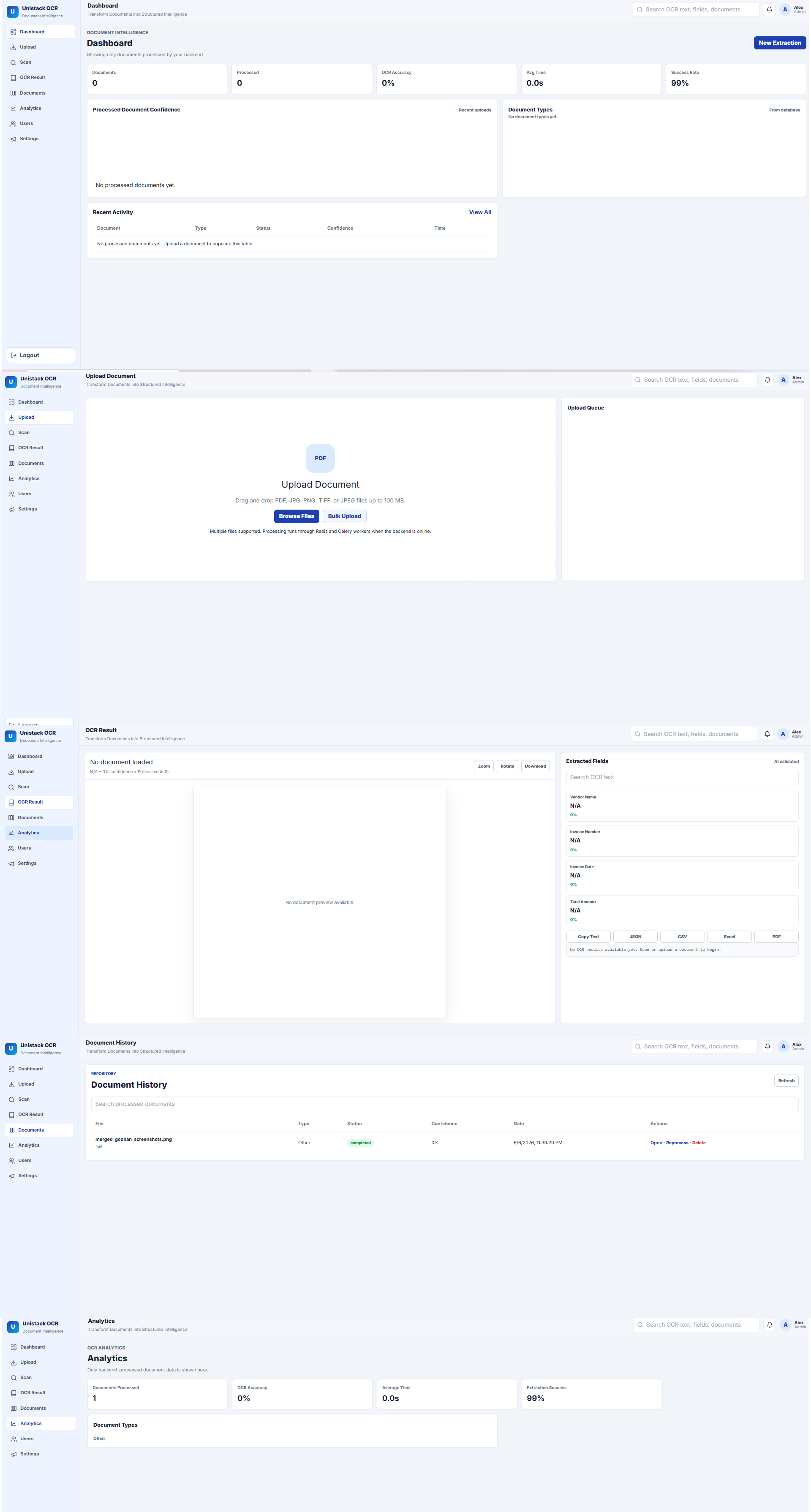Click the Refresh button in Document History

tap(786, 1080)
